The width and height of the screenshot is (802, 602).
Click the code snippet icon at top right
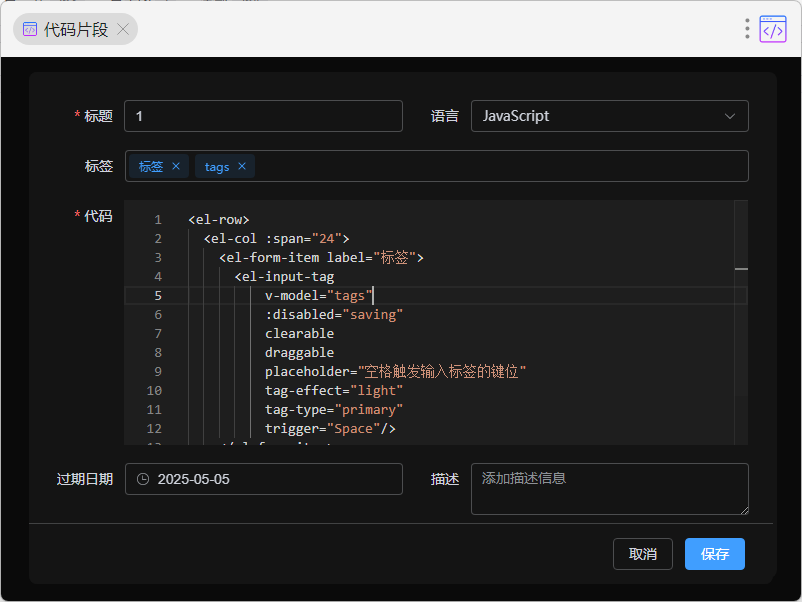(x=773, y=29)
